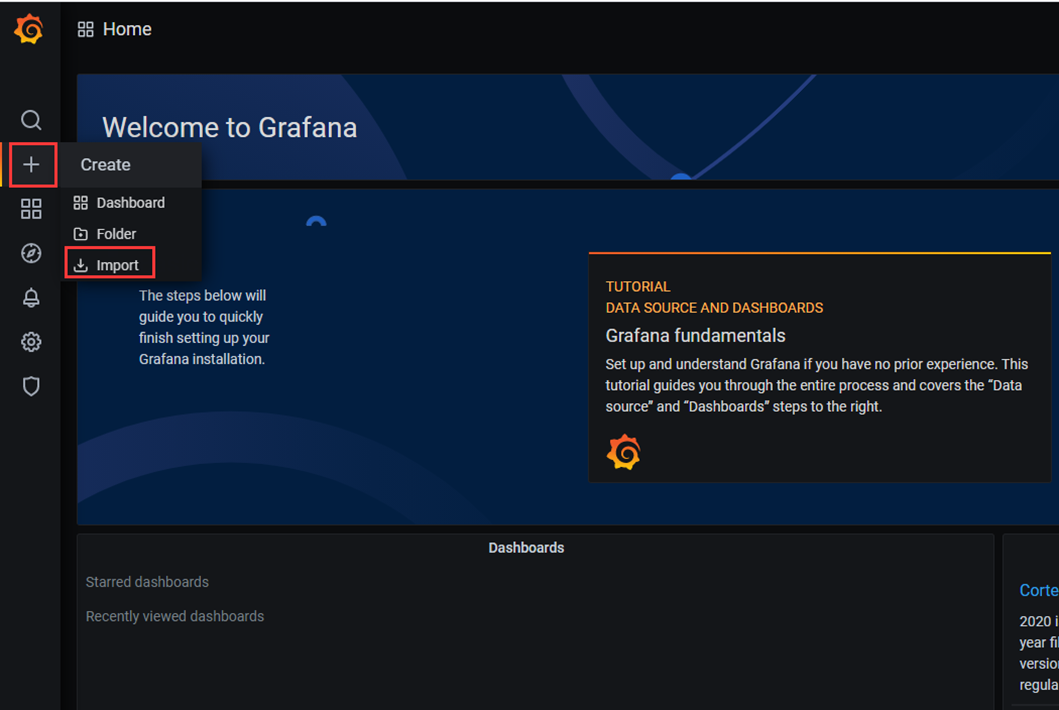This screenshot has width=1059, height=710.
Task: Click the TUTORIAL label on the card
Action: coord(638,287)
